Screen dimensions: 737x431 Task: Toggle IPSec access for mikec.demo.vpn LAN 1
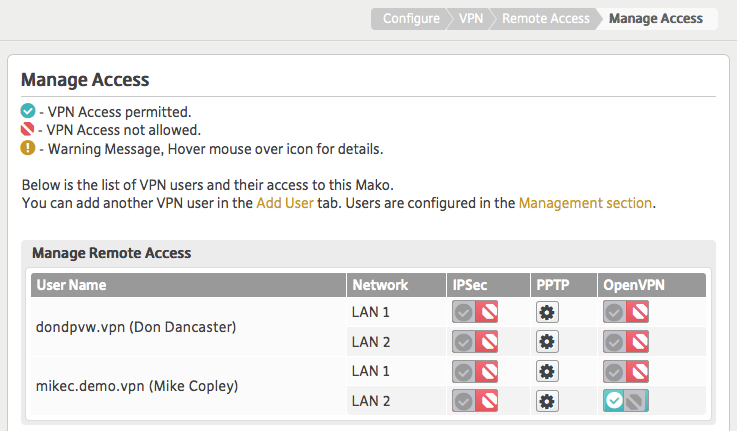click(x=475, y=371)
